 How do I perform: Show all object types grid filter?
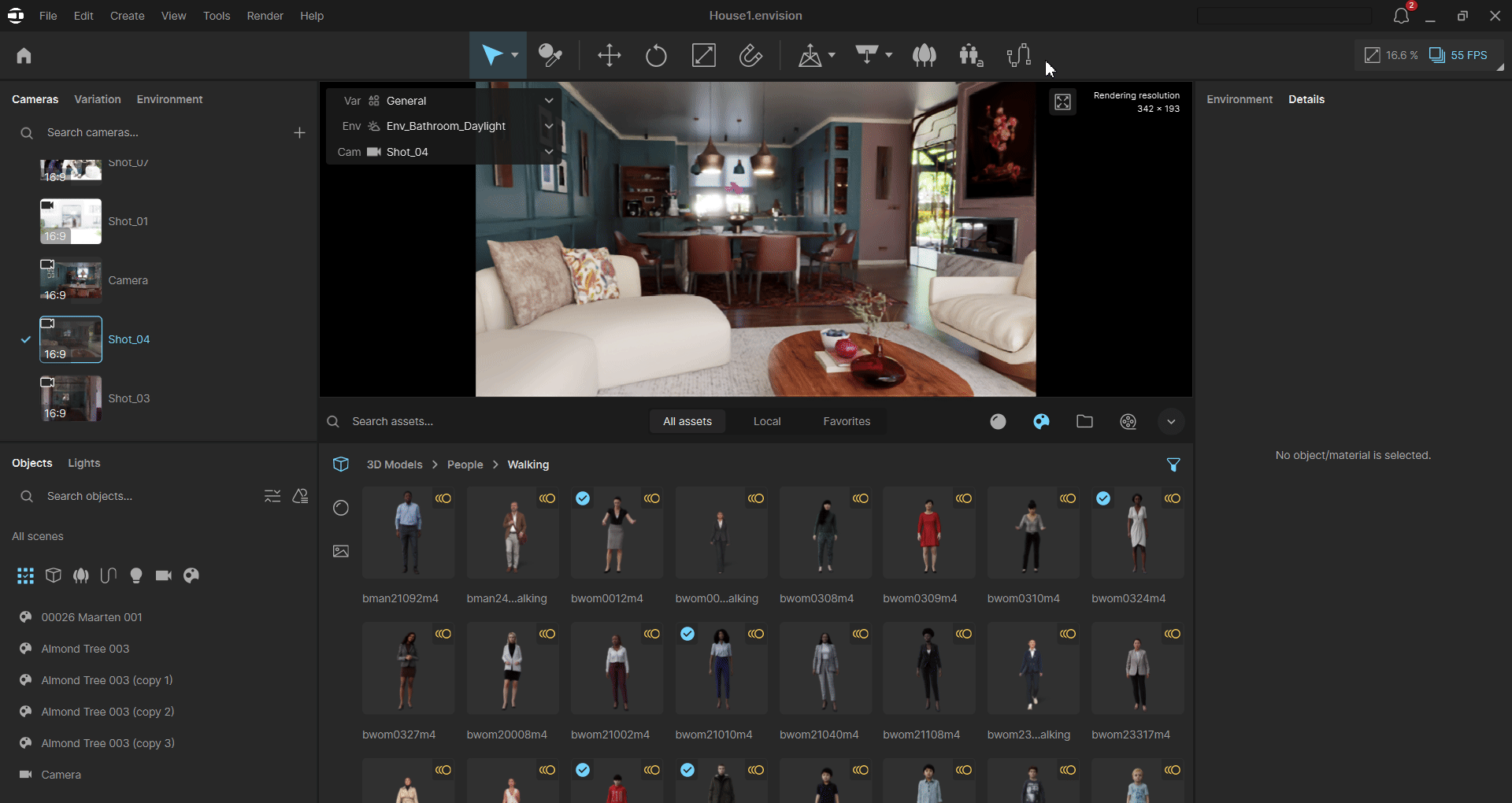(25, 575)
